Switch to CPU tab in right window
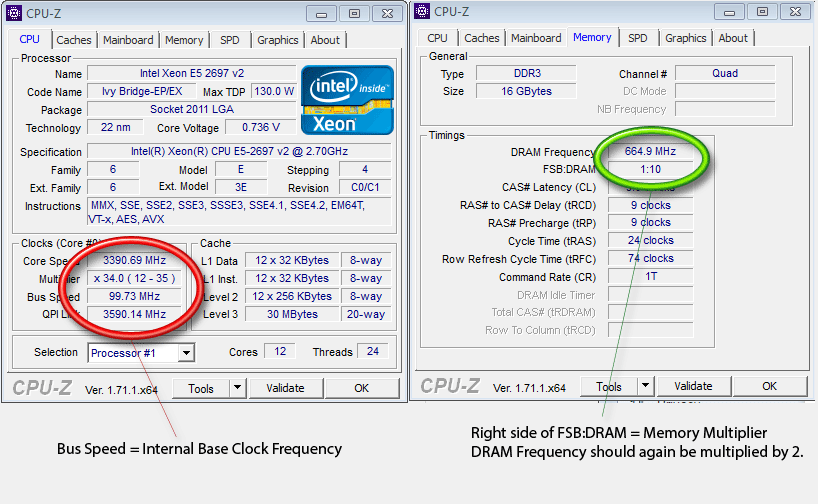The image size is (818, 504). [x=437, y=38]
